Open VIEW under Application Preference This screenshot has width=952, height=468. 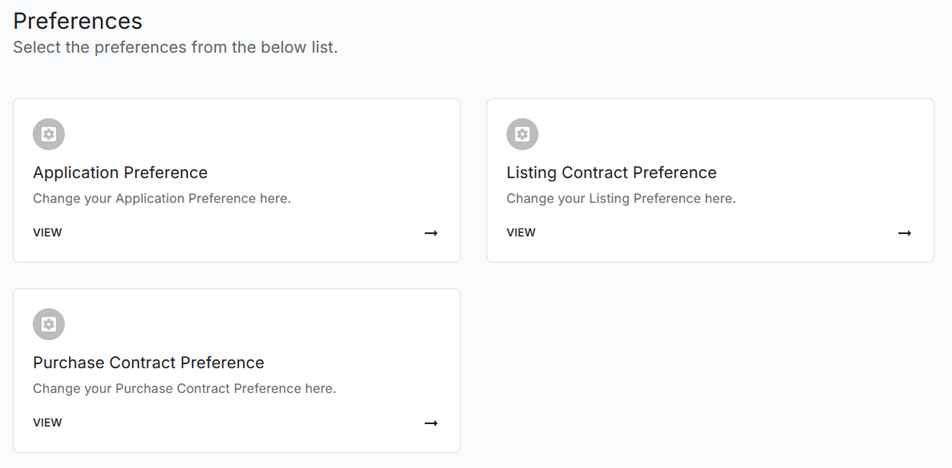tap(47, 233)
